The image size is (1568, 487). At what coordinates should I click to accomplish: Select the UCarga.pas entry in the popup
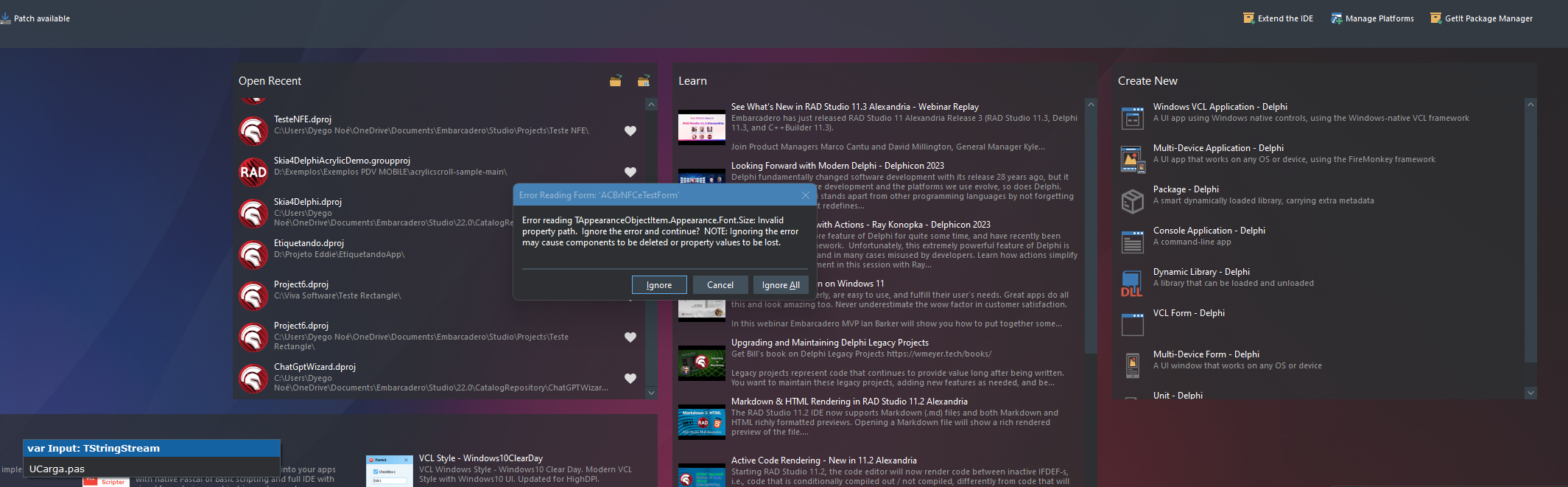(x=152, y=469)
